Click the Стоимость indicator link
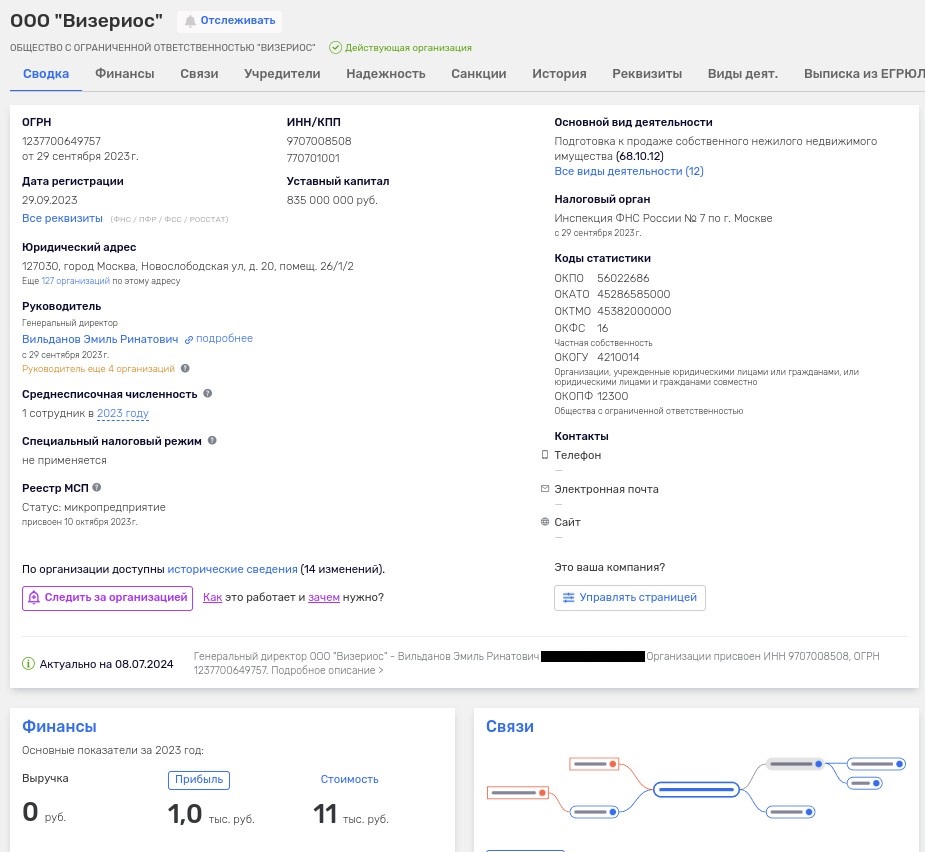Viewport: 925px width, 852px height. click(349, 779)
